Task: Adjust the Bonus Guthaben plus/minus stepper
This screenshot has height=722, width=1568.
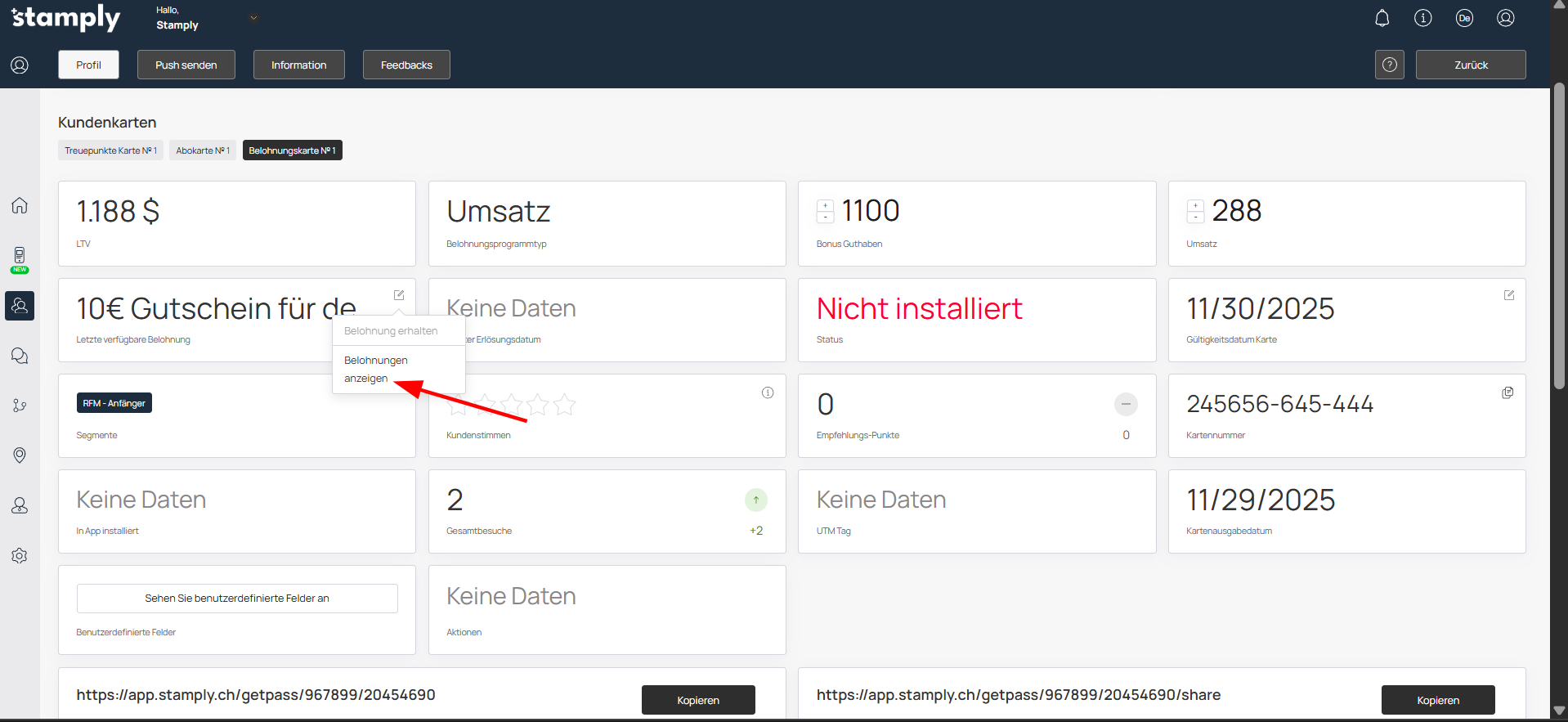Action: click(826, 211)
